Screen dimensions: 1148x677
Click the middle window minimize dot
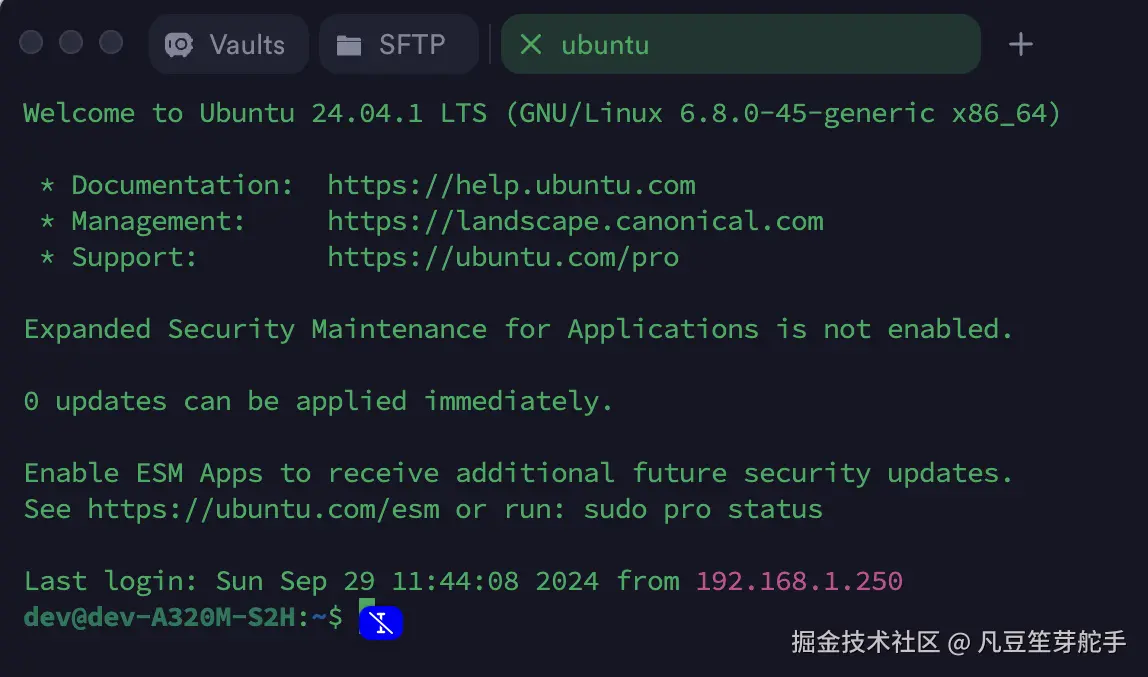[71, 42]
